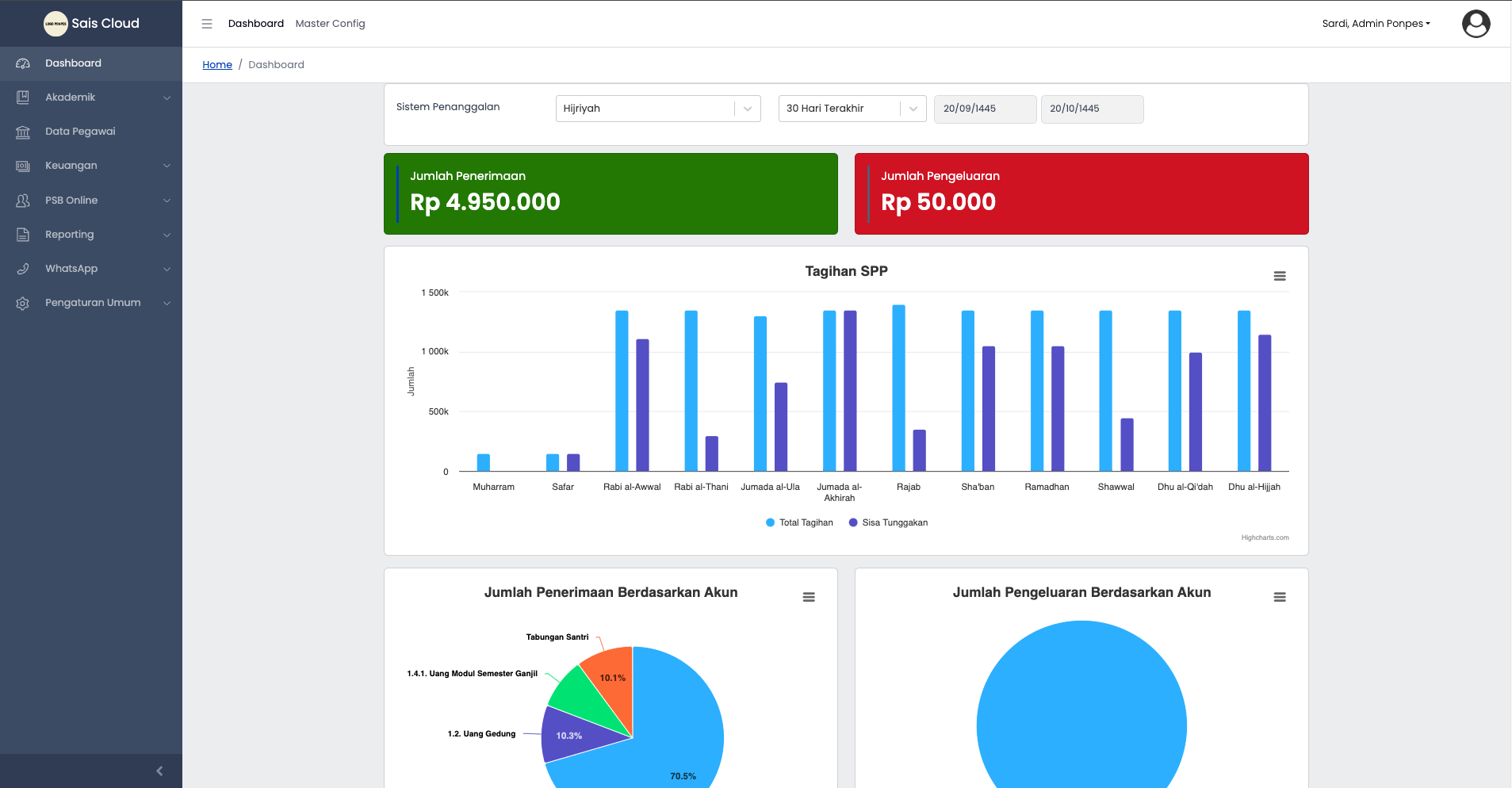Click the Akademik book icon
The width and height of the screenshot is (1512, 788).
23,98
